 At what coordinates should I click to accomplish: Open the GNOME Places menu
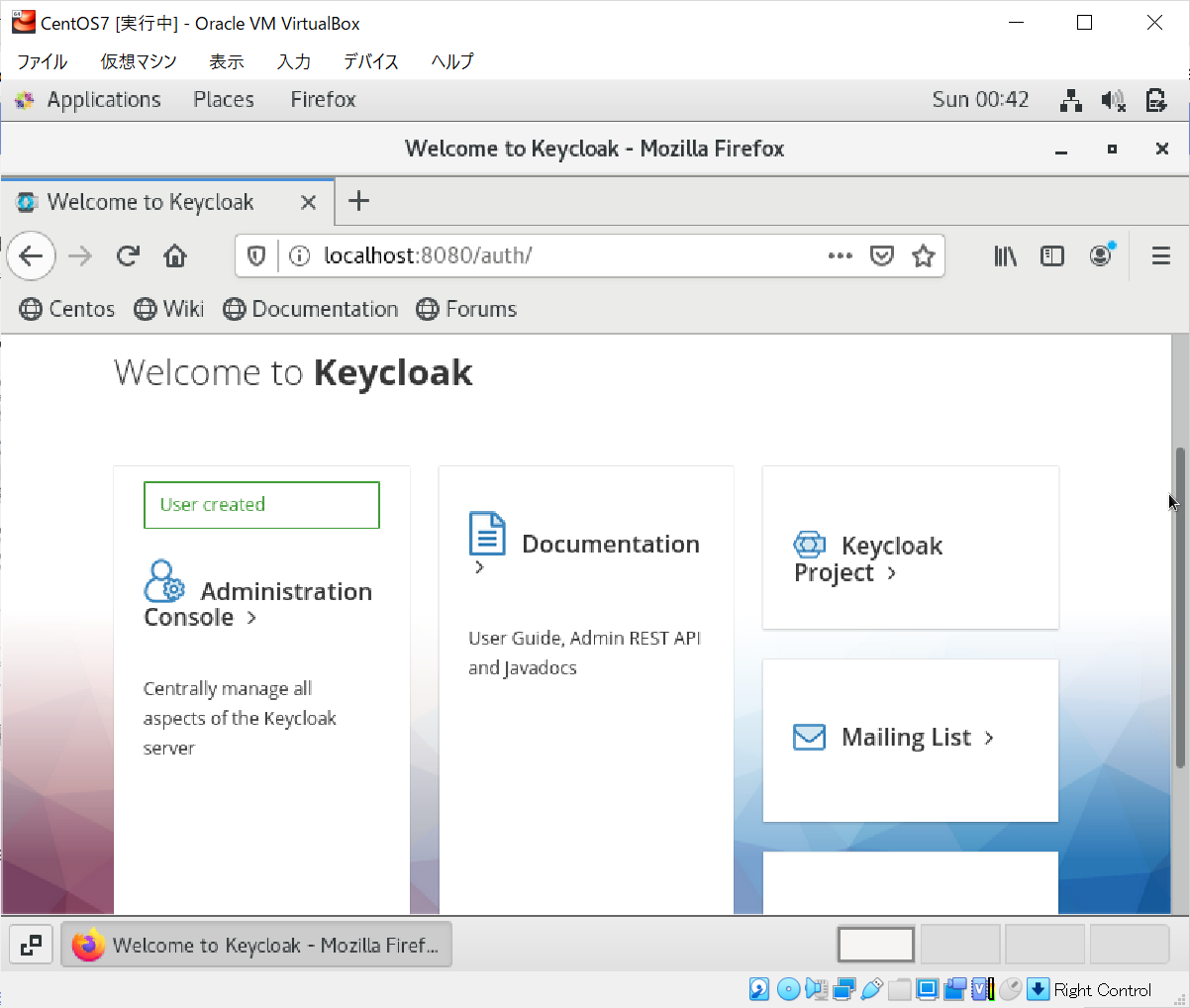(x=224, y=100)
